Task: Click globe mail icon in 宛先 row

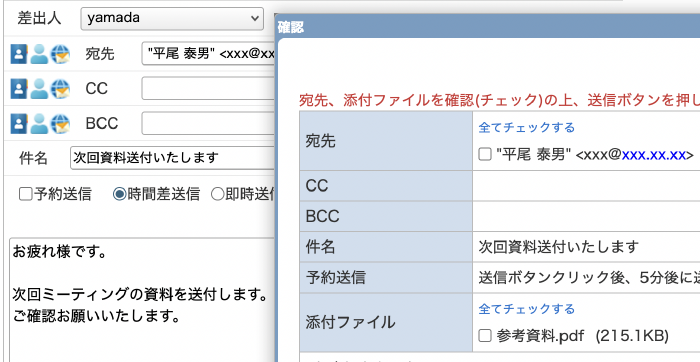Action: click(60, 54)
